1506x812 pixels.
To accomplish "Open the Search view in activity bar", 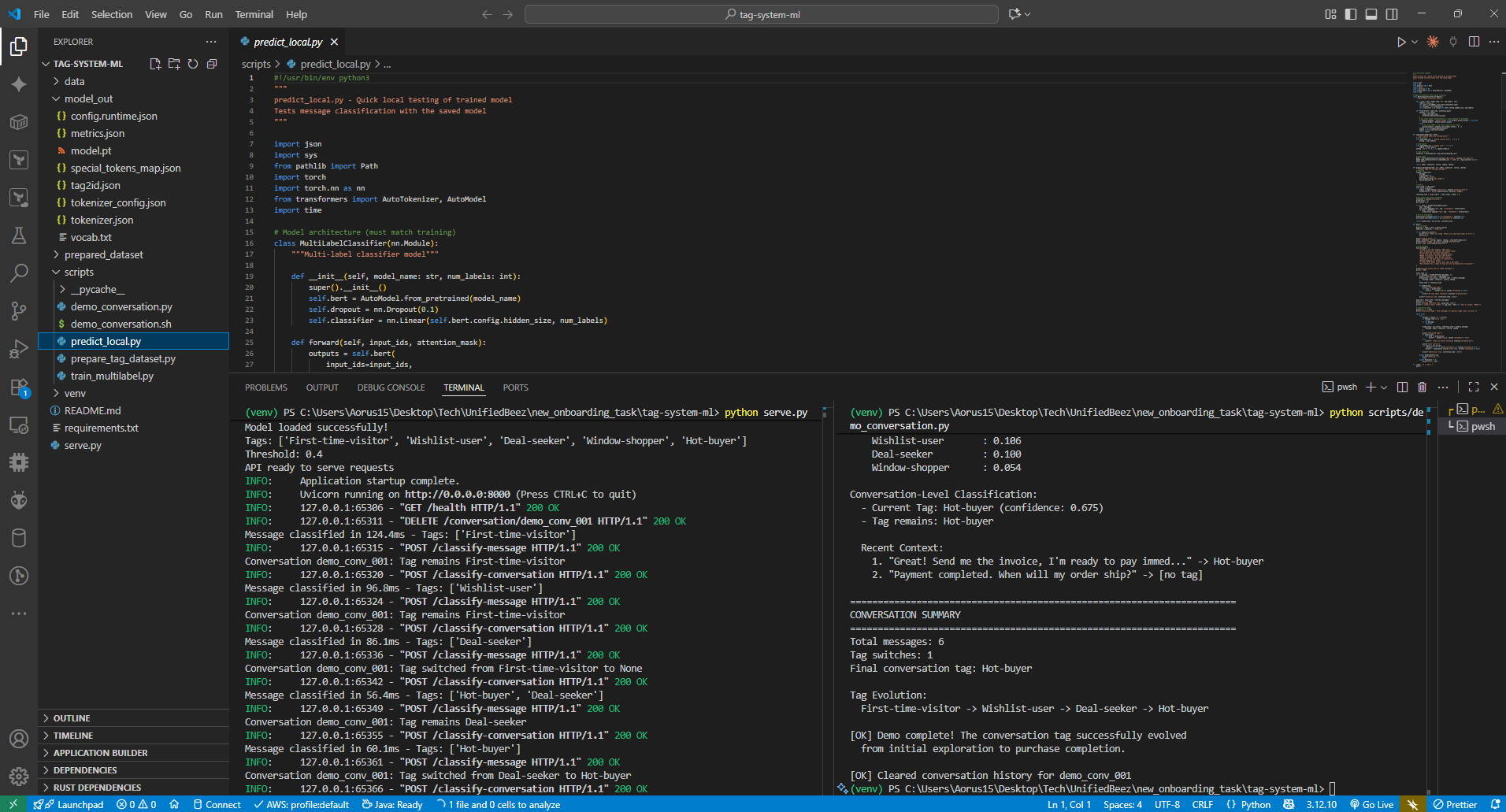I will tap(19, 273).
